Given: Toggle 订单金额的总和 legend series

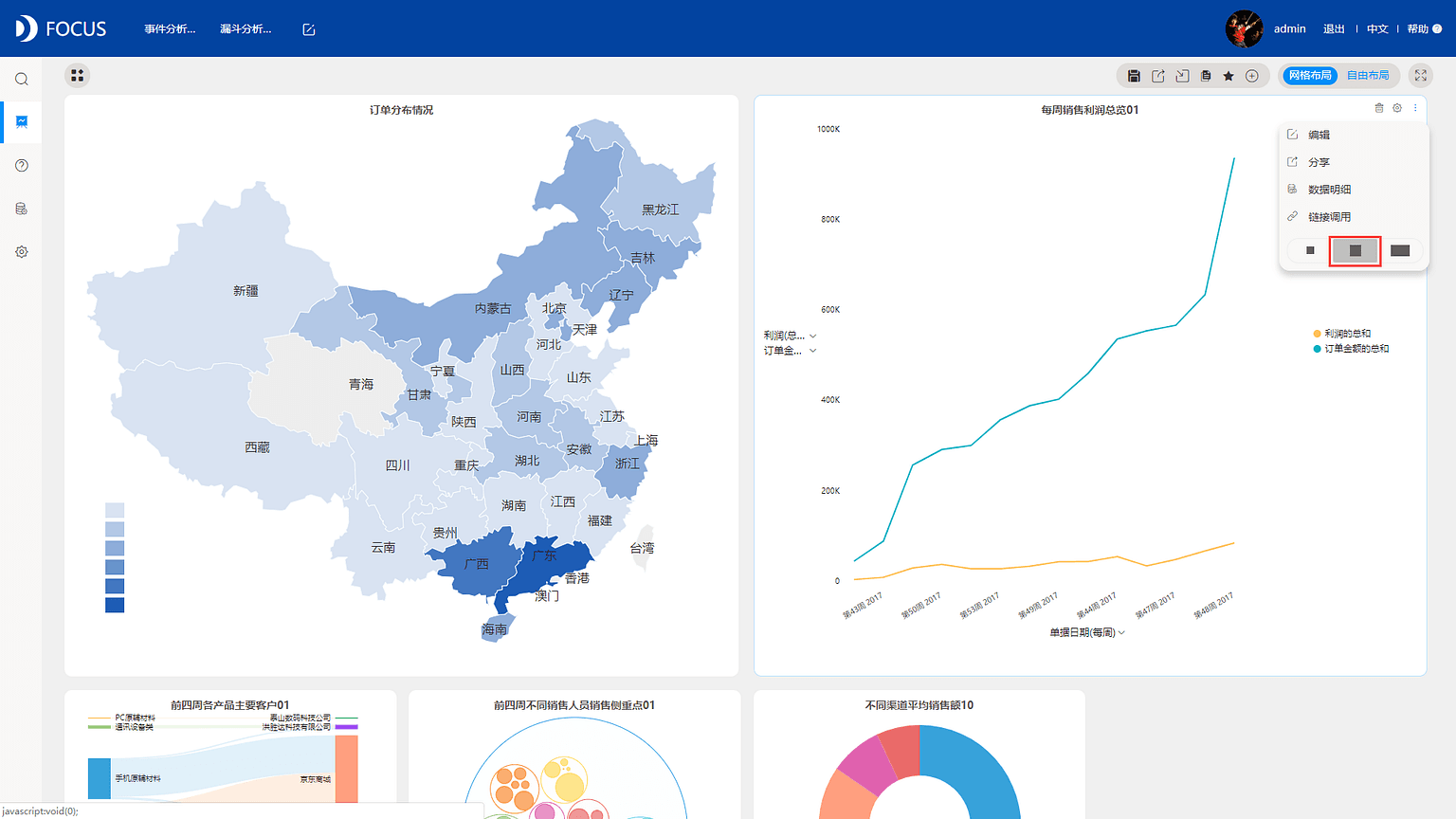Looking at the screenshot, I should point(1351,349).
